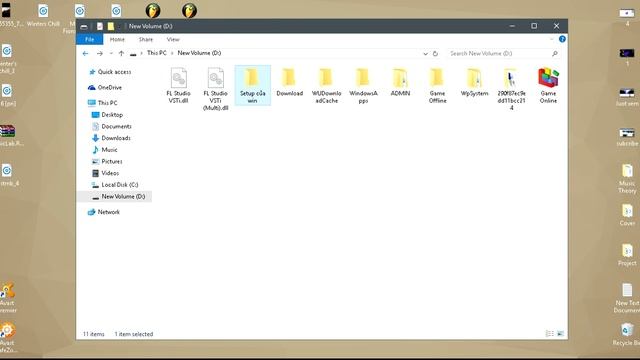The height and width of the screenshot is (360, 640).
Task: Open the Download folder
Action: [x=289, y=82]
